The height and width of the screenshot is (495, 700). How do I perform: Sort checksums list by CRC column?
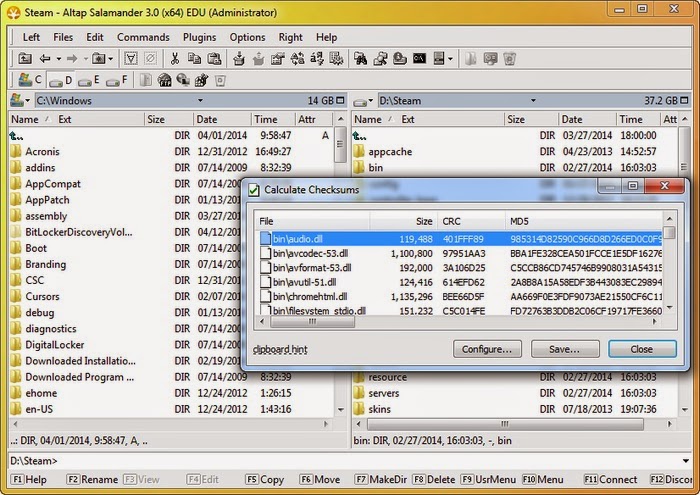[471, 221]
